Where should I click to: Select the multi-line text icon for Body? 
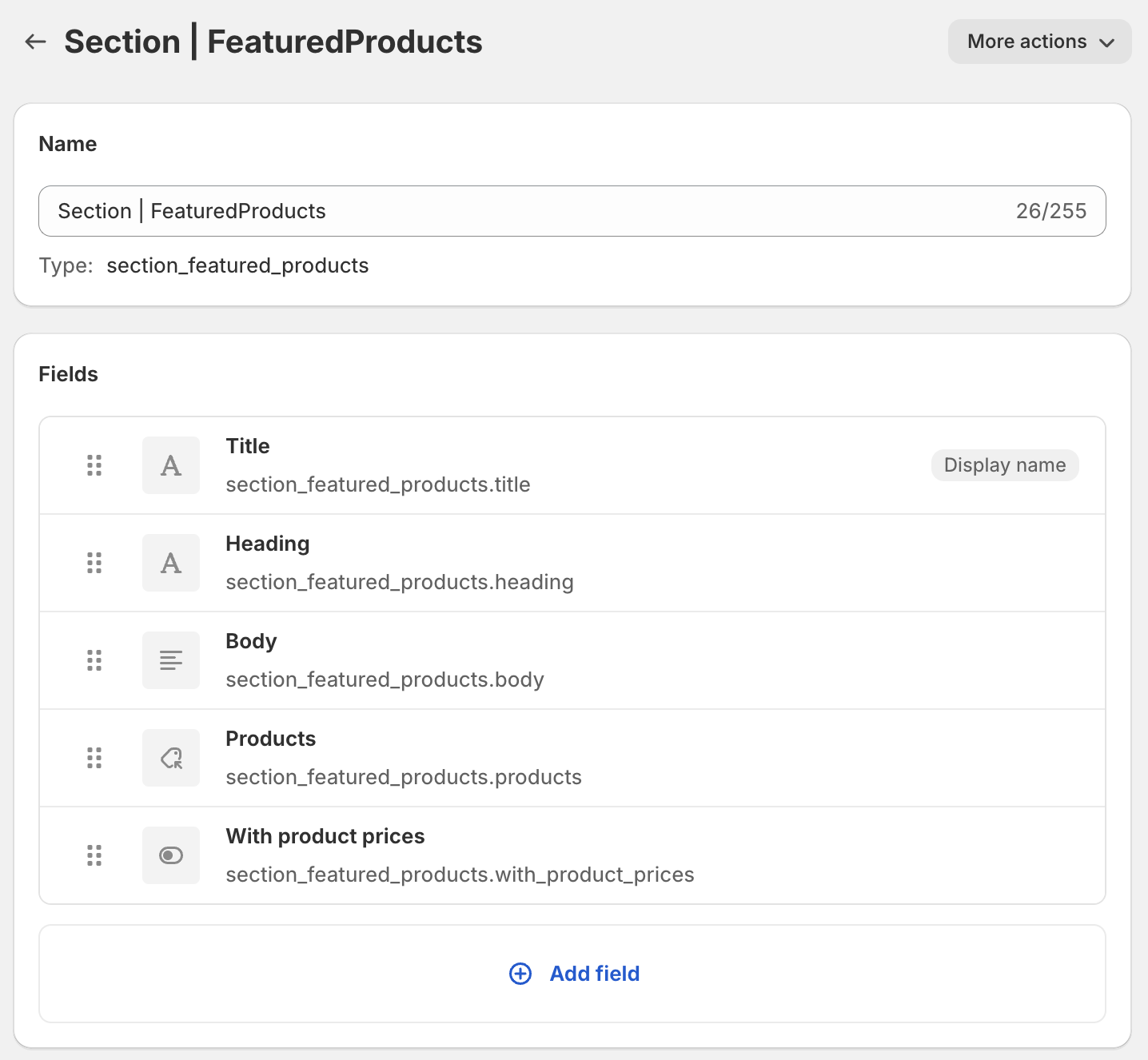click(x=170, y=660)
